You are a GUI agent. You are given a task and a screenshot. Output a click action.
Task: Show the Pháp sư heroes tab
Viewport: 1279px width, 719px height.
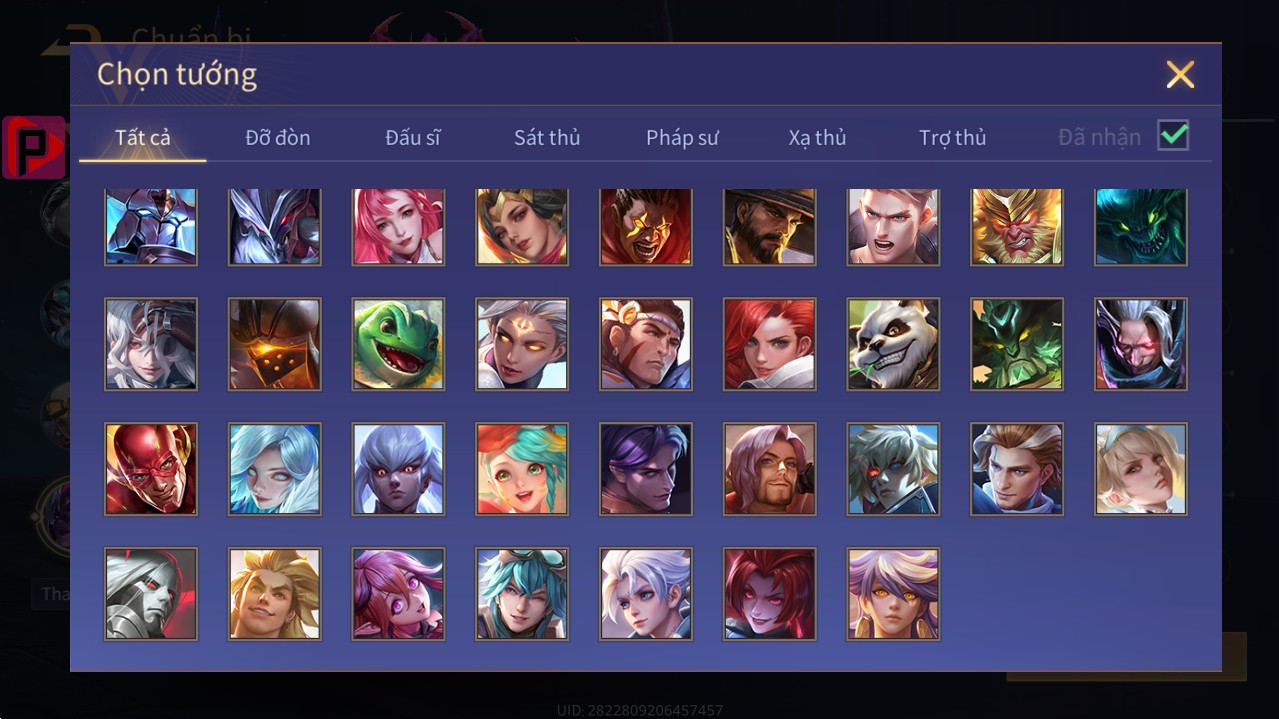(682, 138)
